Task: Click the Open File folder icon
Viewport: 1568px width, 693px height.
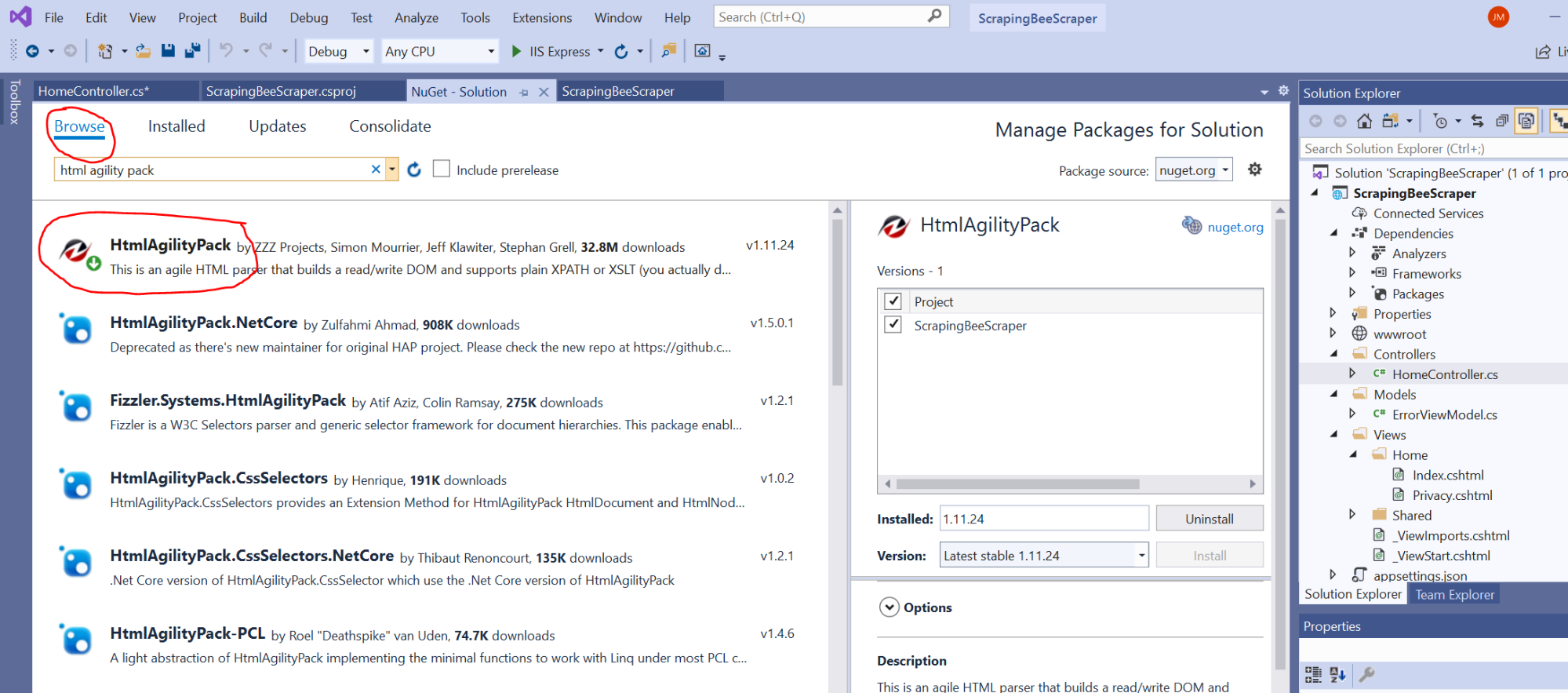Action: [143, 51]
